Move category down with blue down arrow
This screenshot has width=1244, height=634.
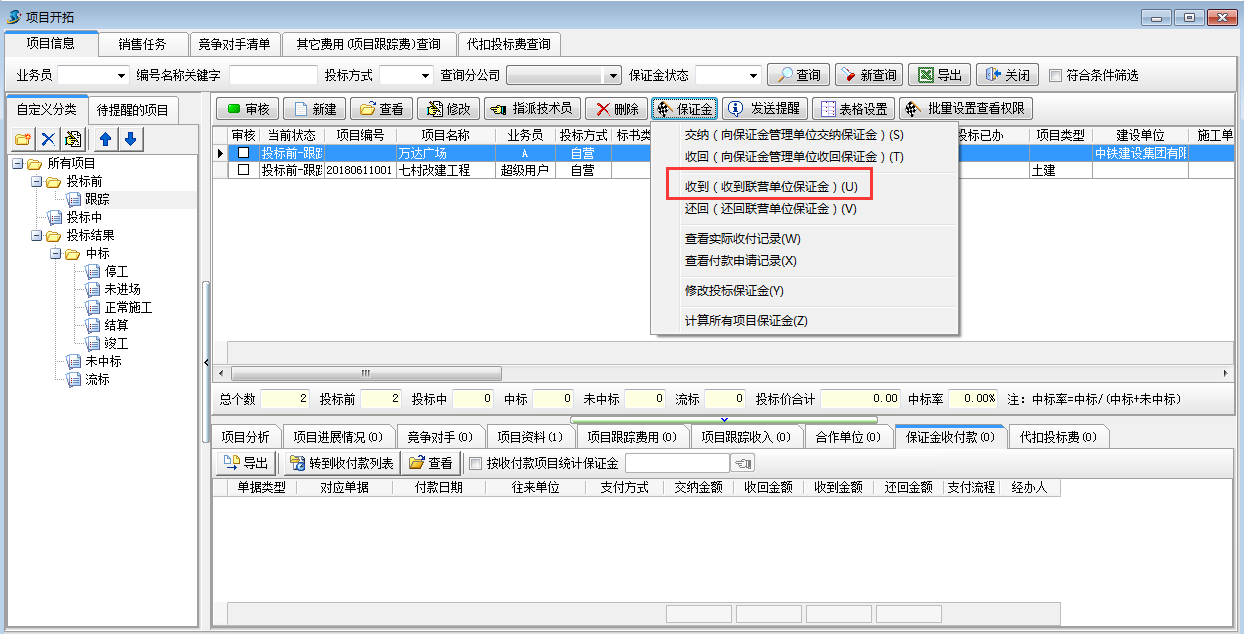[x=129, y=139]
